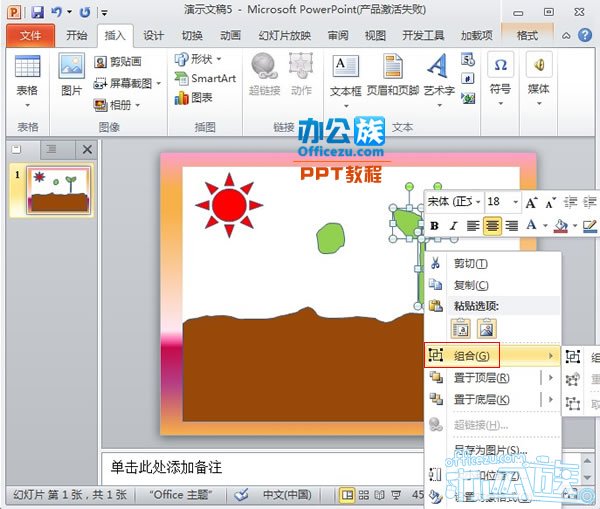Click the spell check icon in status bar
The width and height of the screenshot is (600, 509).
click(x=241, y=495)
